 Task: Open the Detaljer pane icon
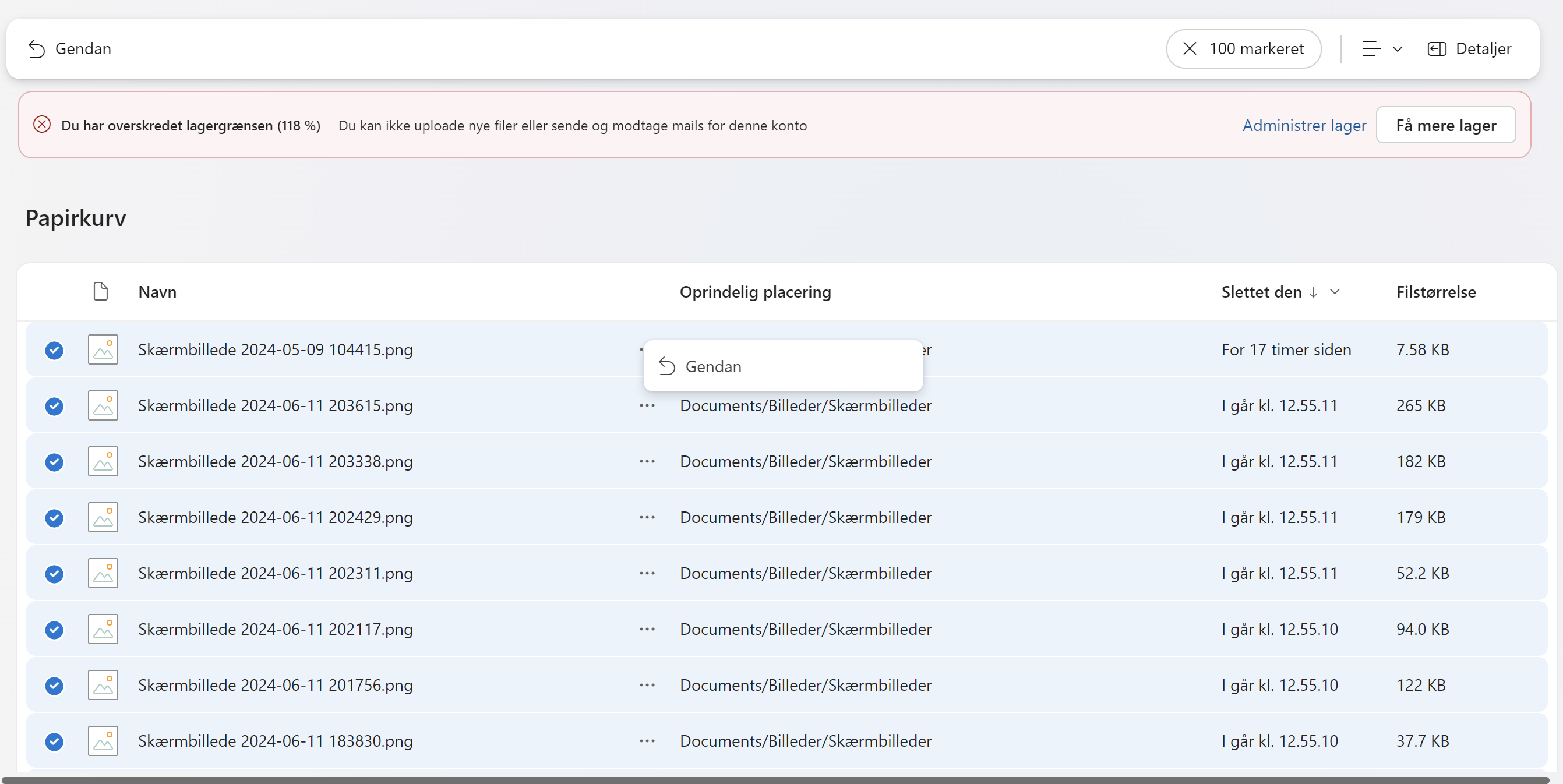click(x=1437, y=48)
